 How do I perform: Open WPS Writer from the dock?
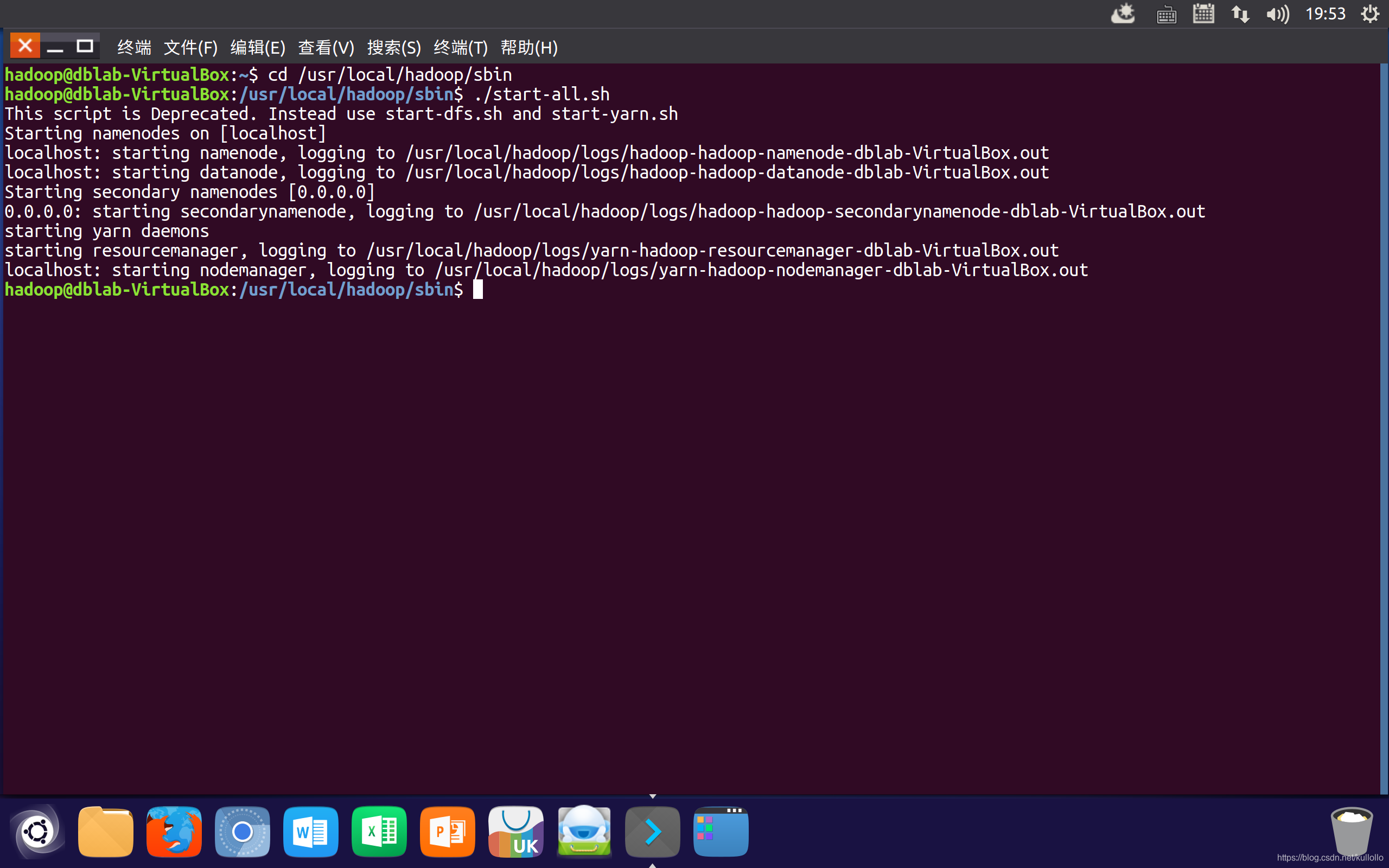pos(310,831)
